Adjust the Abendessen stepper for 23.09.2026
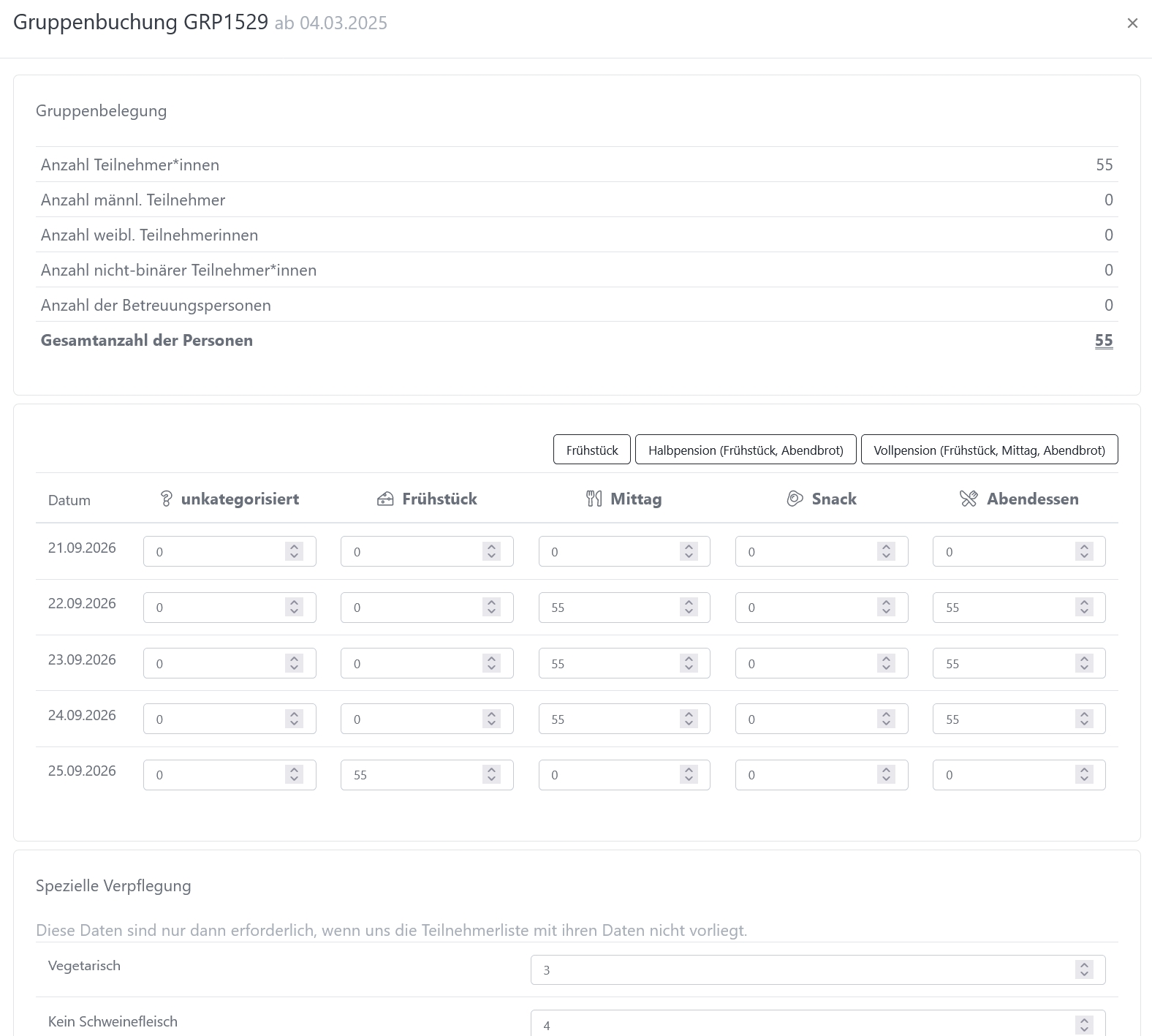1152x1036 pixels. point(1084,664)
